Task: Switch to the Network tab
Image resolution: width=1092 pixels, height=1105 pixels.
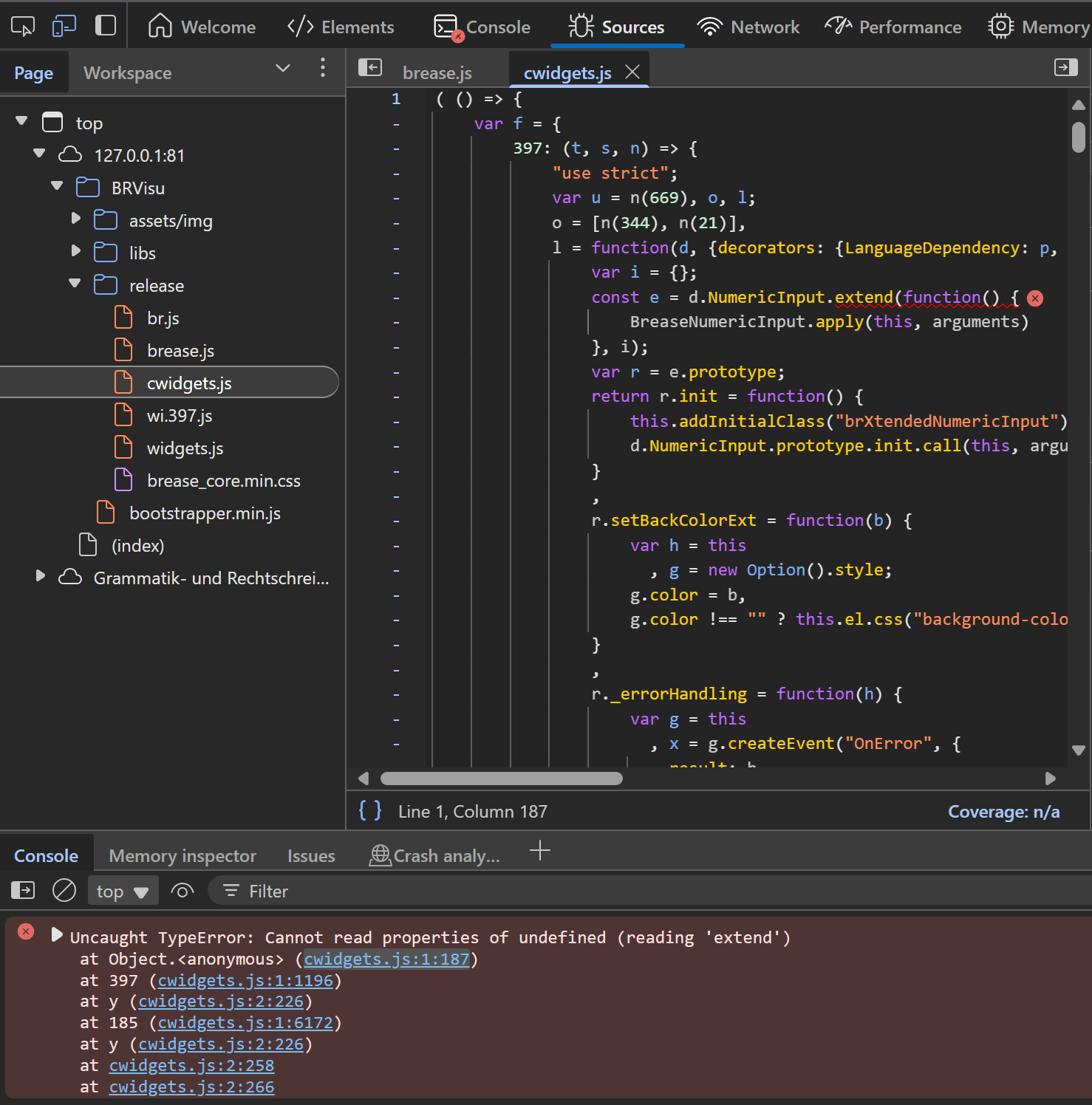Action: coord(748,27)
